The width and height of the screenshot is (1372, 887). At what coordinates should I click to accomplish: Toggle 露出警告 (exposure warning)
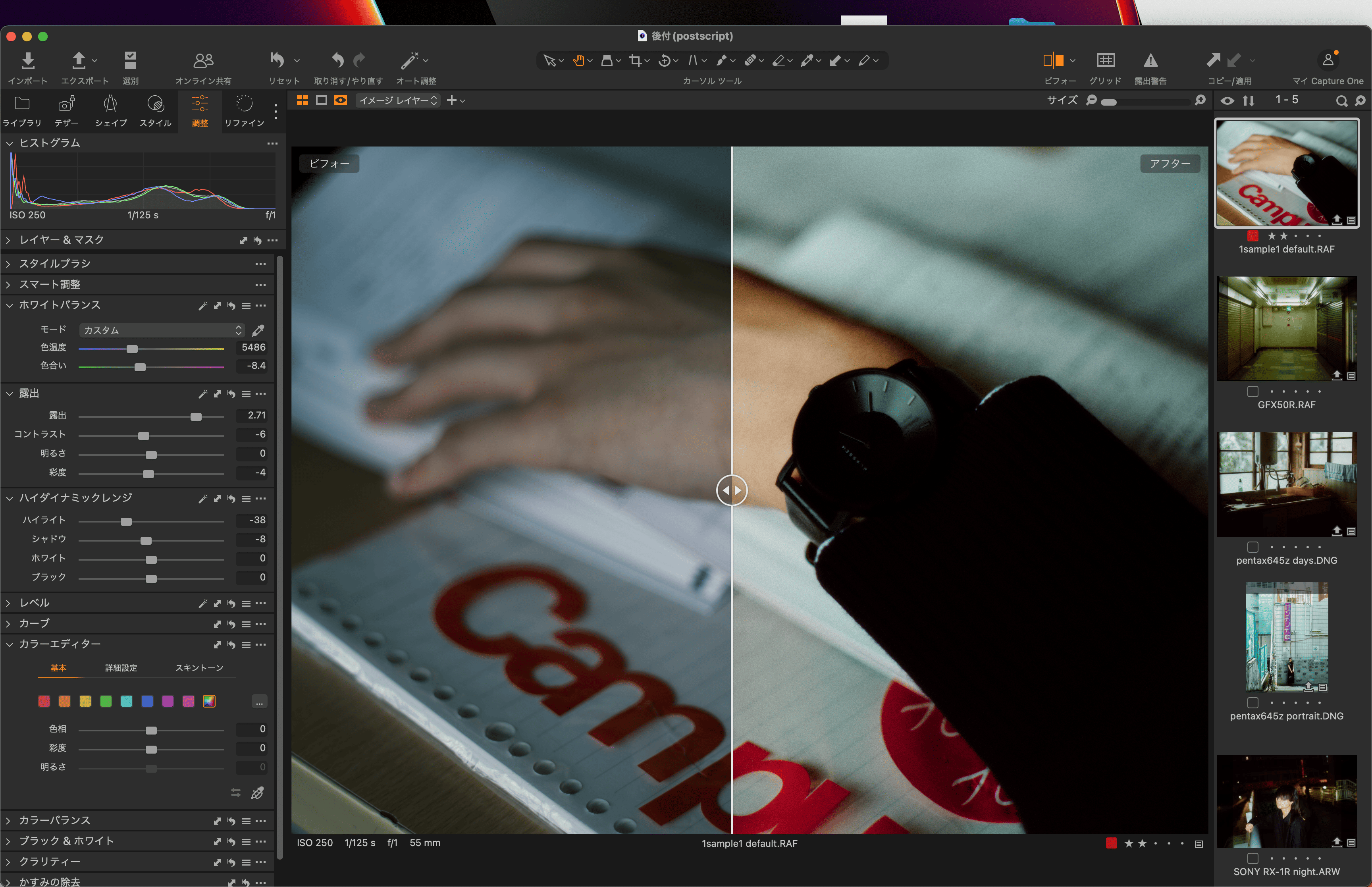coord(1150,60)
